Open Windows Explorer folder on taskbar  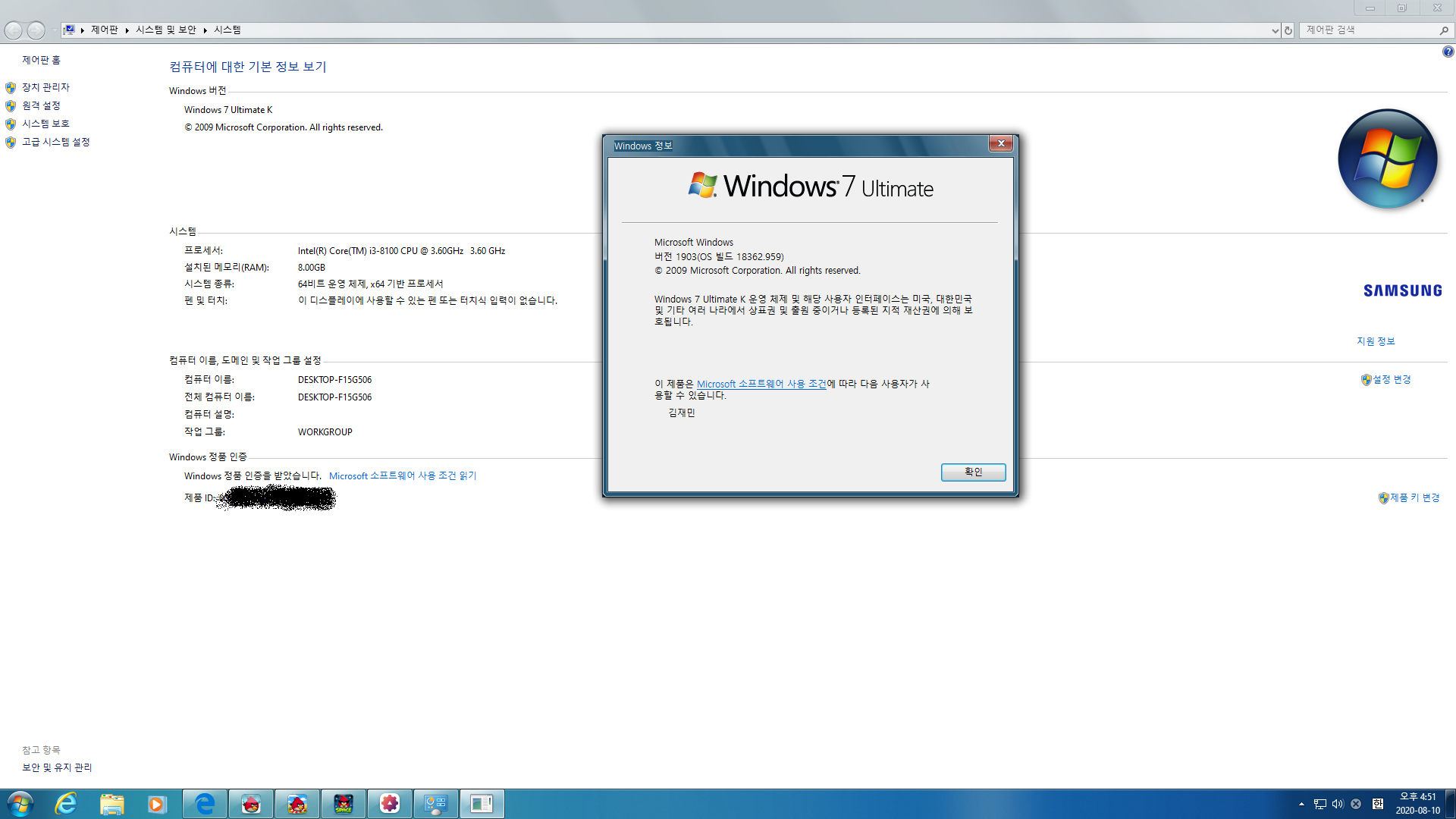point(112,804)
